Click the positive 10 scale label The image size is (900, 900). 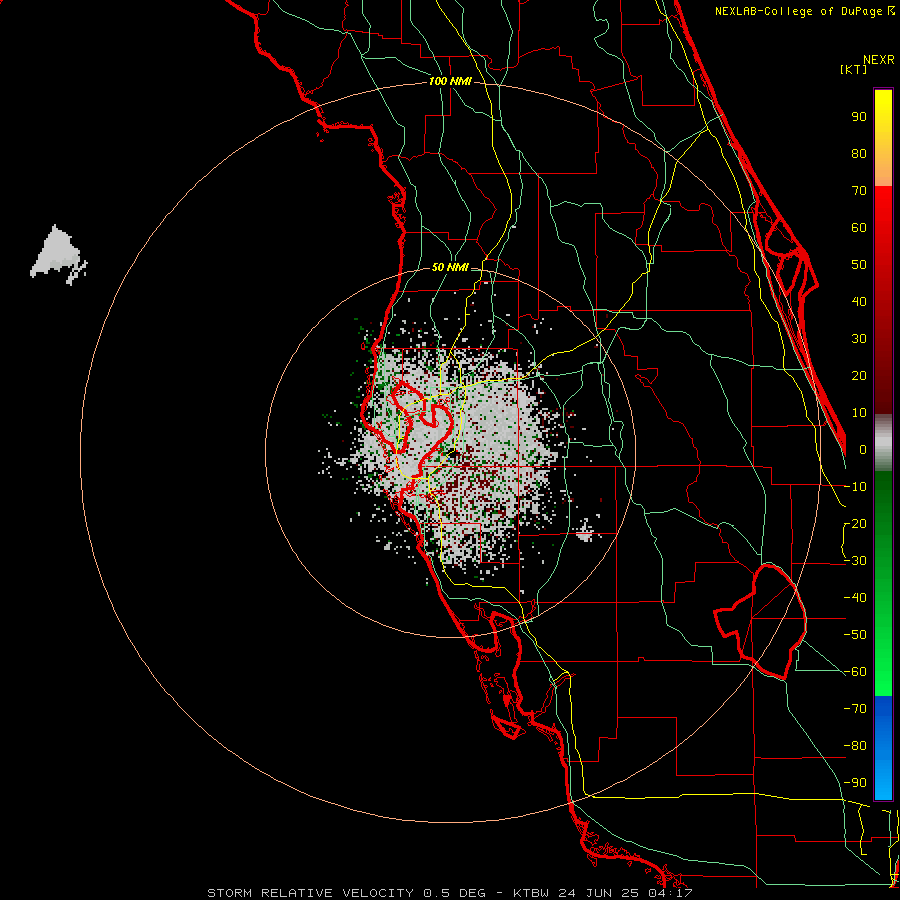[859, 413]
